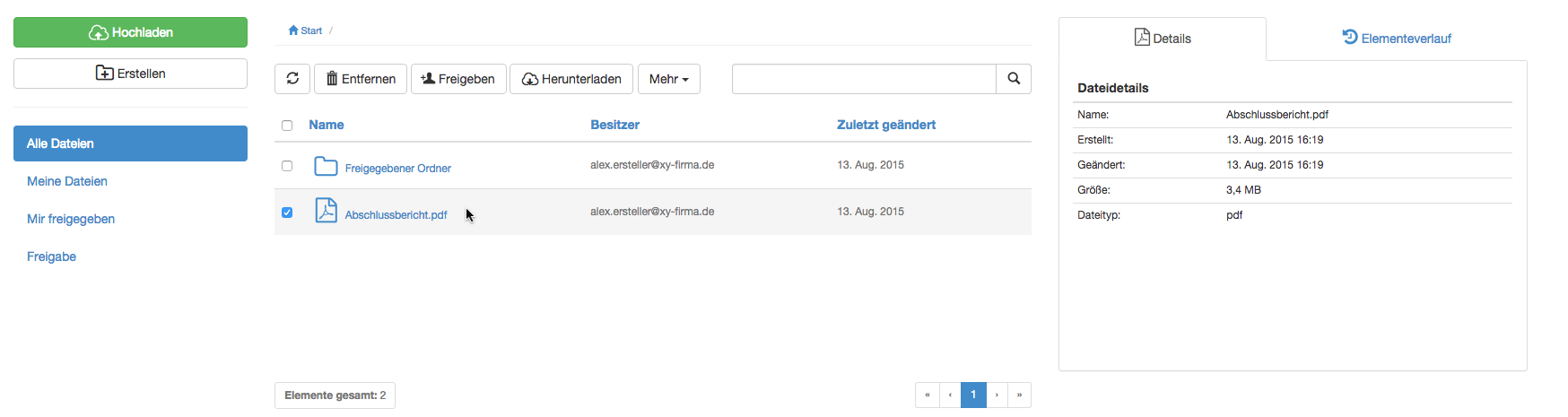This screenshot has width=1568, height=417.
Task: Select page 1 in pagination
Action: click(x=973, y=395)
